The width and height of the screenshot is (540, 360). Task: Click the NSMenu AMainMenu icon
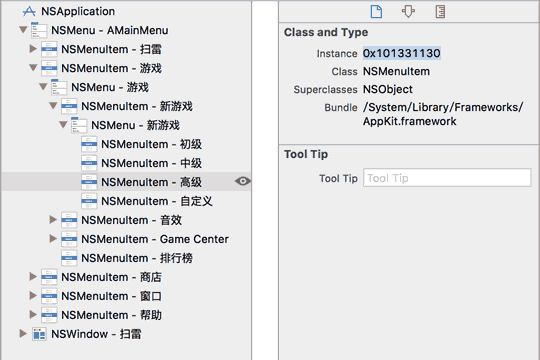tap(39, 30)
